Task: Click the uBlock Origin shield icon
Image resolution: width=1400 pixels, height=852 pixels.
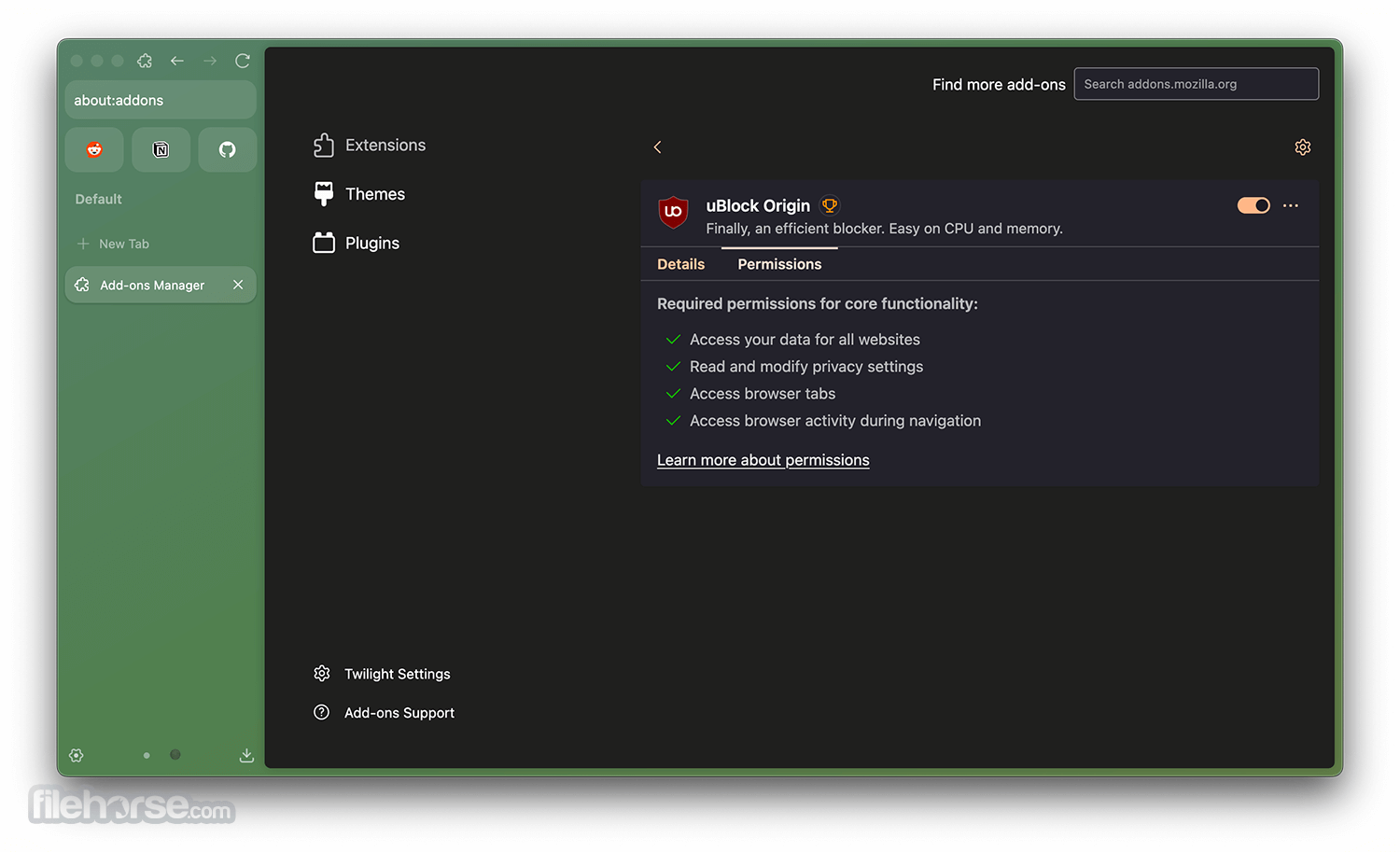Action: [673, 213]
